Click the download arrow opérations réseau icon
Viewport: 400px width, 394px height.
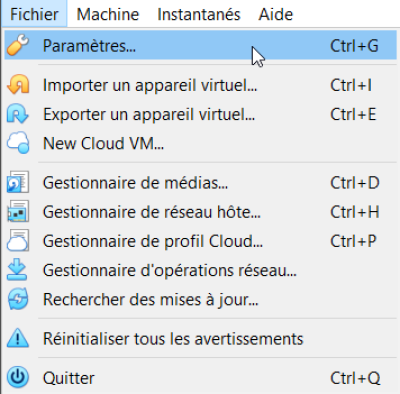pos(17,269)
